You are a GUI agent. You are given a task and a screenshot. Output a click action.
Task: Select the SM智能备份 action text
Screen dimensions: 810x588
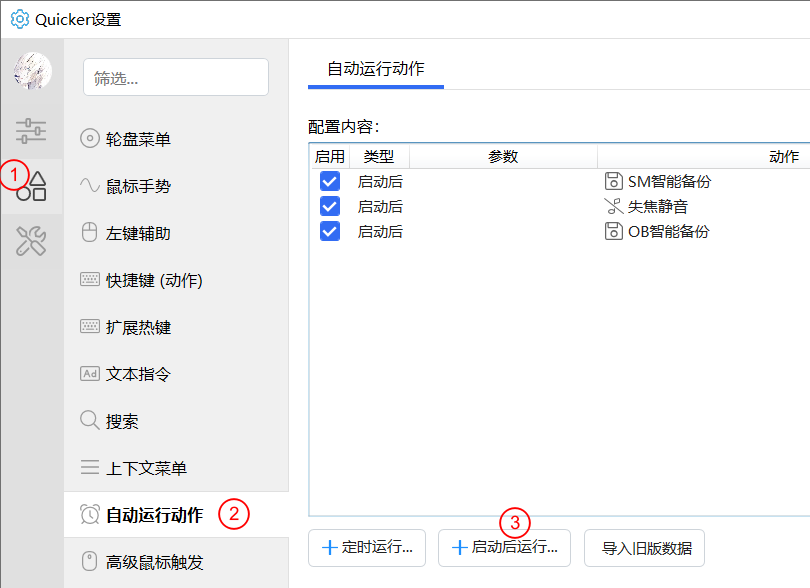[669, 181]
